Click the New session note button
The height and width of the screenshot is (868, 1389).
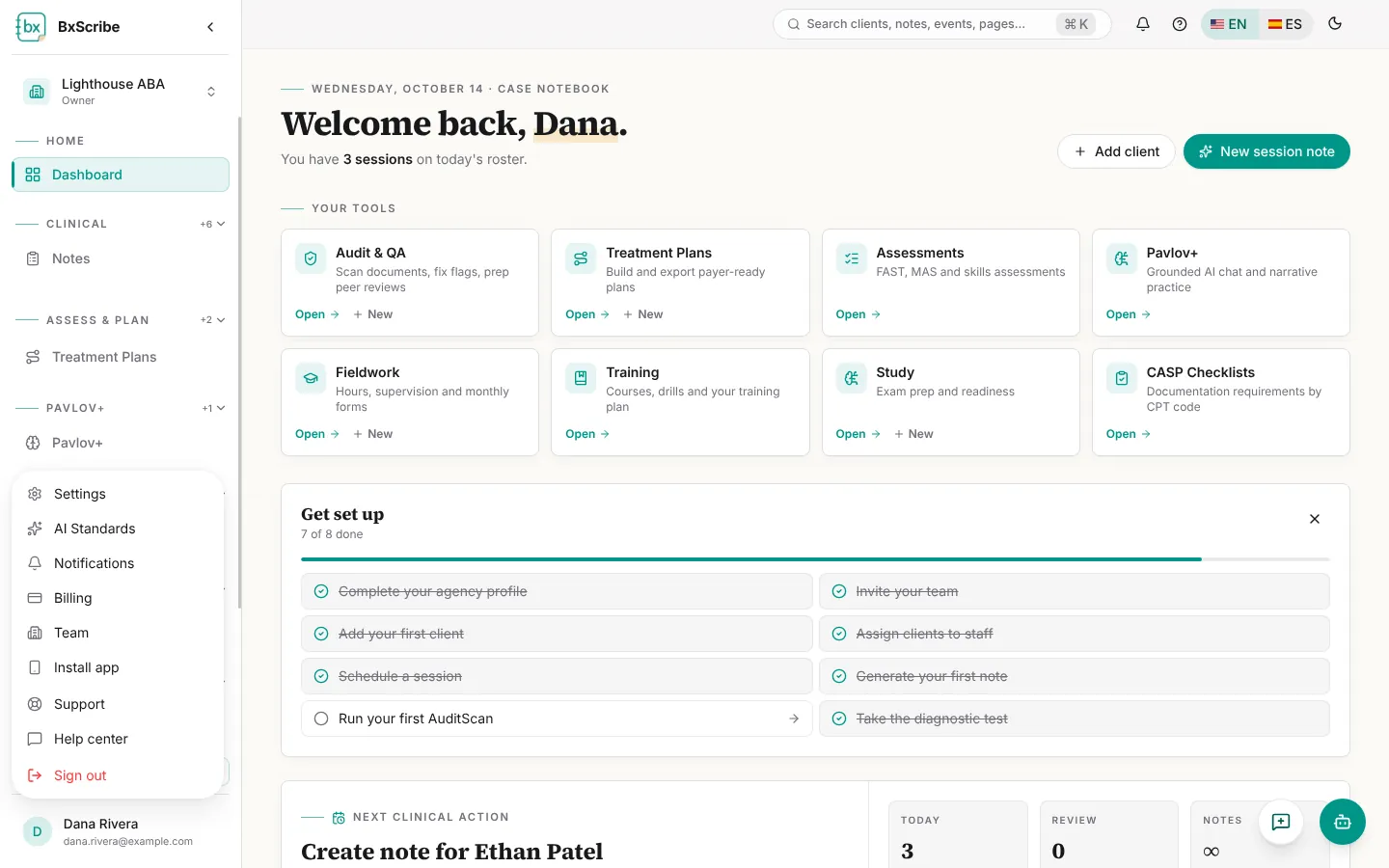click(1266, 151)
